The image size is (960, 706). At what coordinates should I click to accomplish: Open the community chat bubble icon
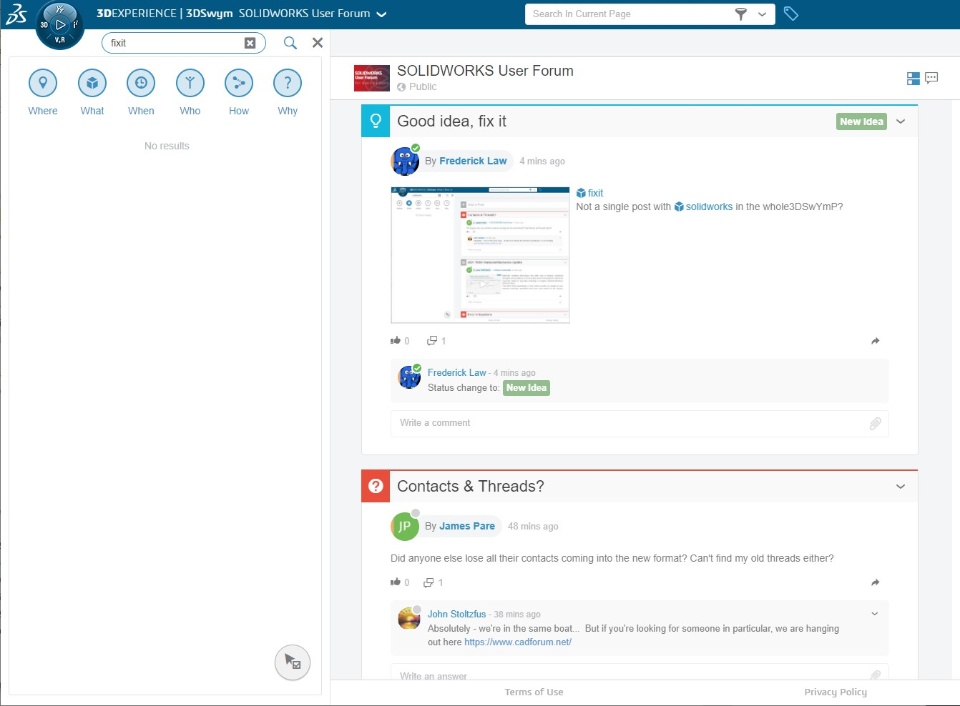click(x=932, y=78)
